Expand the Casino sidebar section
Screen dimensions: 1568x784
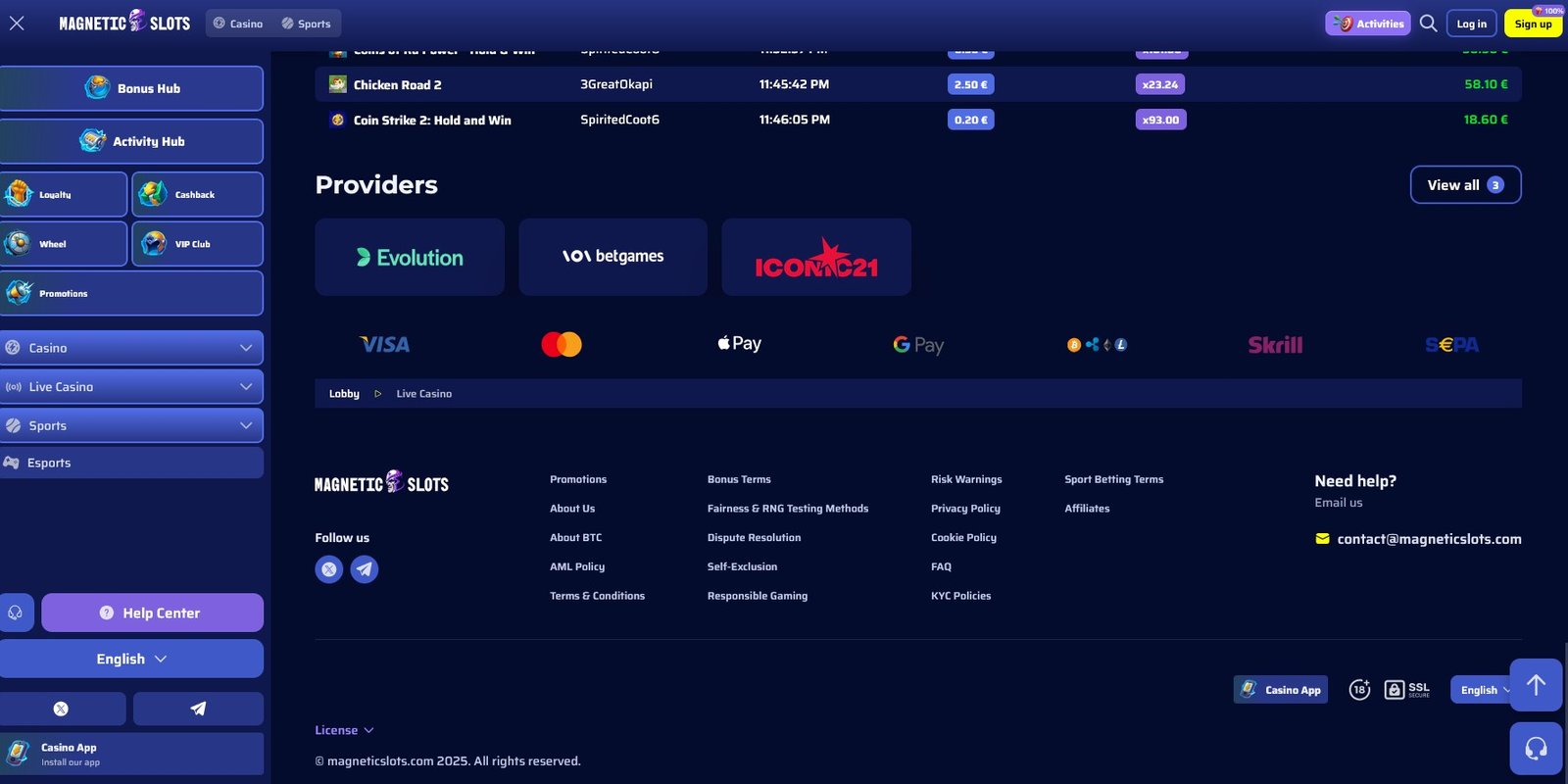pyautogui.click(x=131, y=348)
